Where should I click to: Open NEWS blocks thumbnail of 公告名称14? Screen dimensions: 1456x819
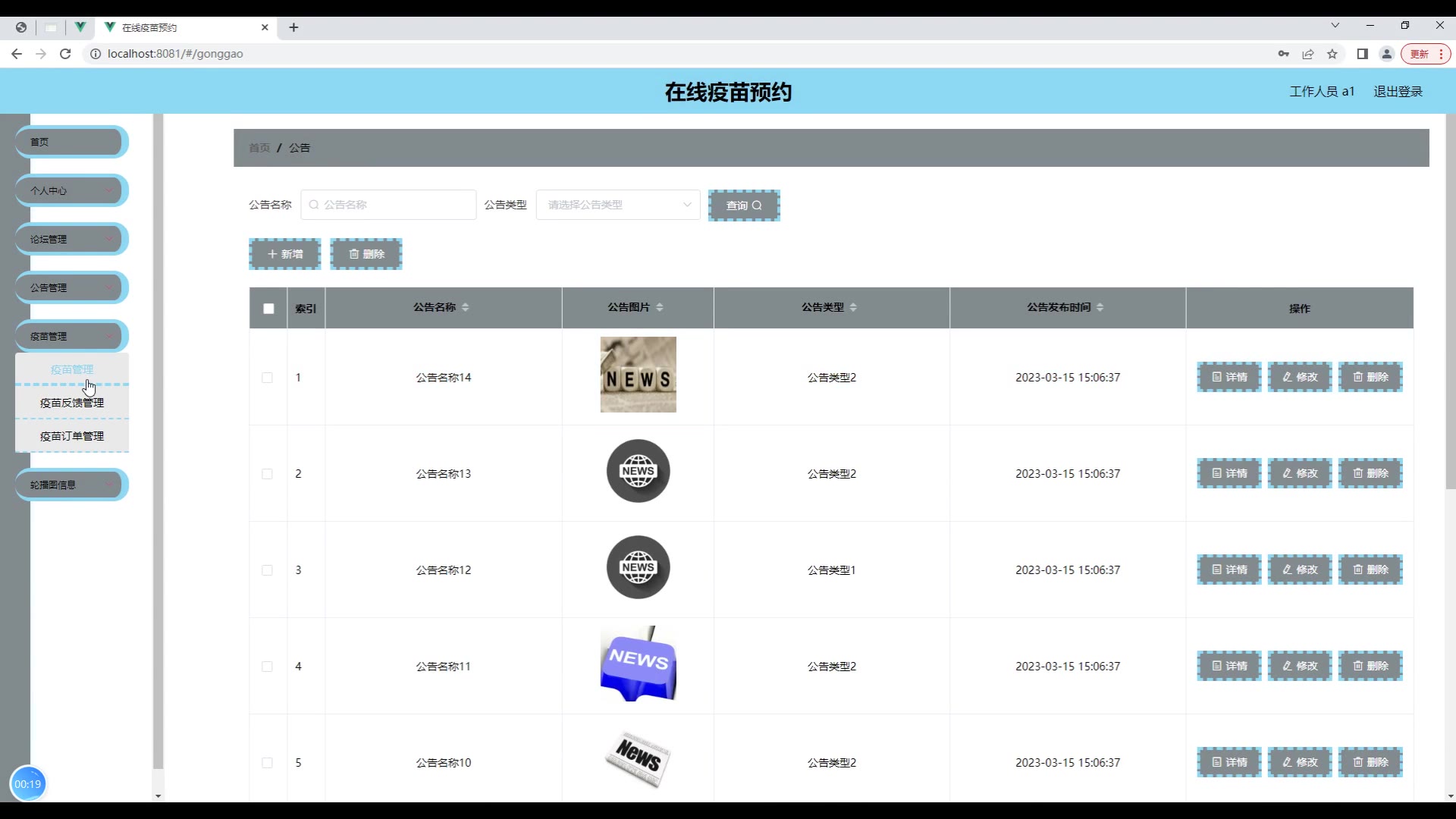coord(639,375)
